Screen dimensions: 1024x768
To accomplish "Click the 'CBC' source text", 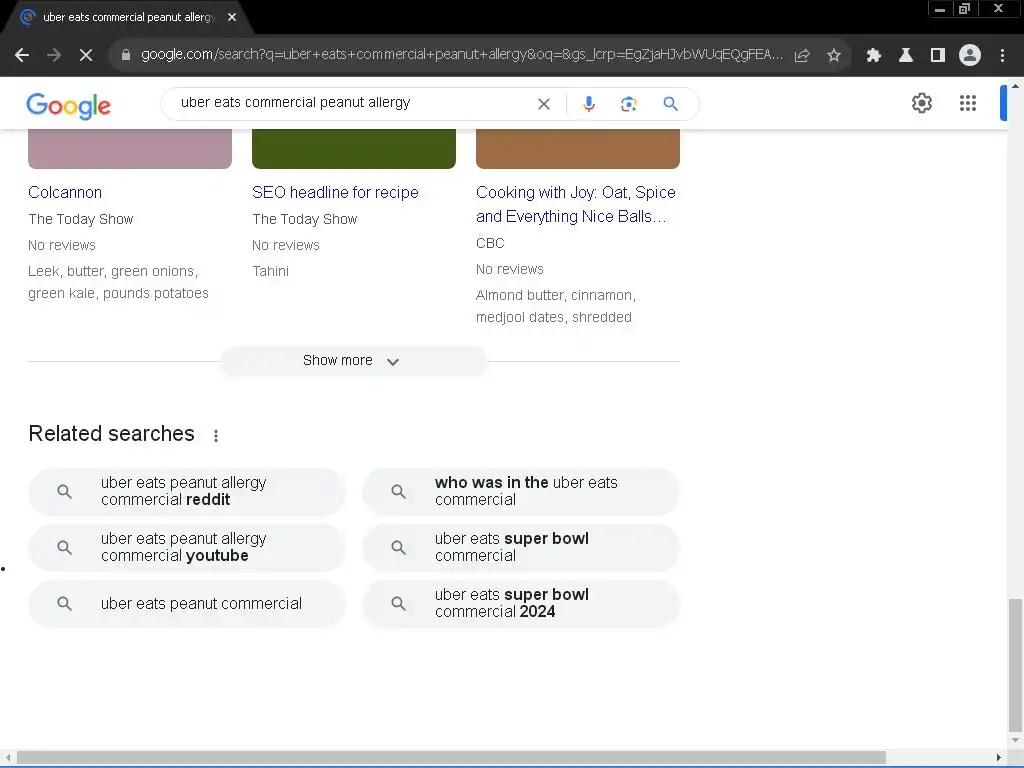I will click(490, 243).
